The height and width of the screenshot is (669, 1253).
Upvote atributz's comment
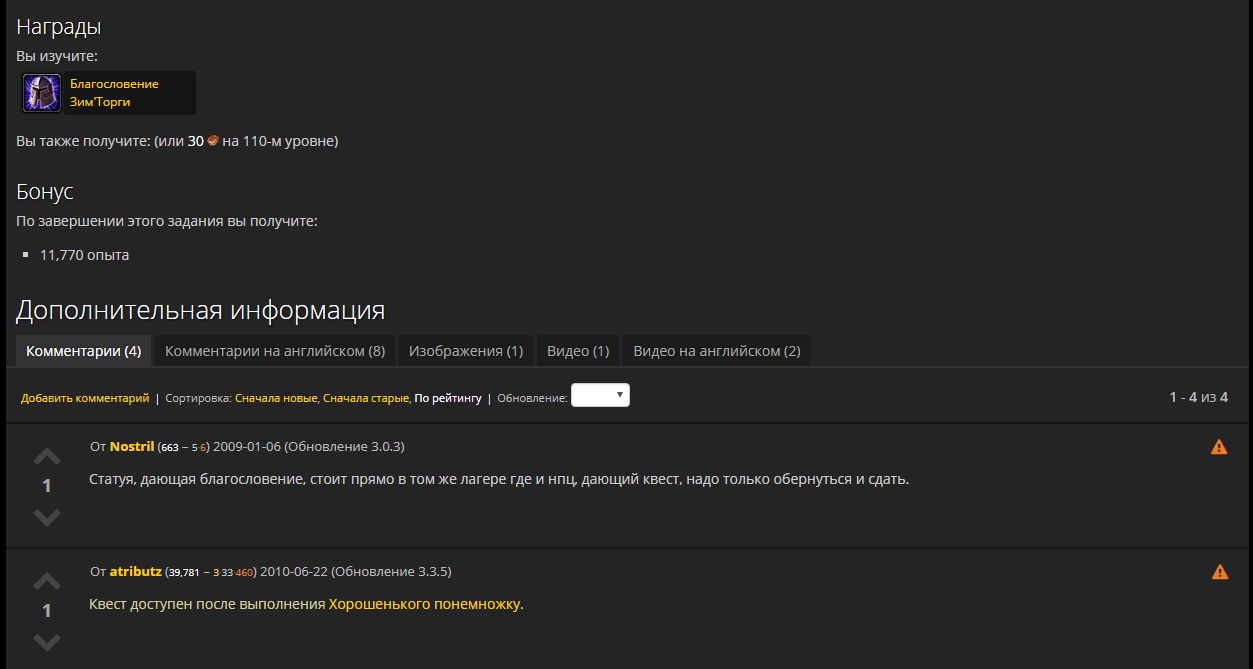[47, 582]
